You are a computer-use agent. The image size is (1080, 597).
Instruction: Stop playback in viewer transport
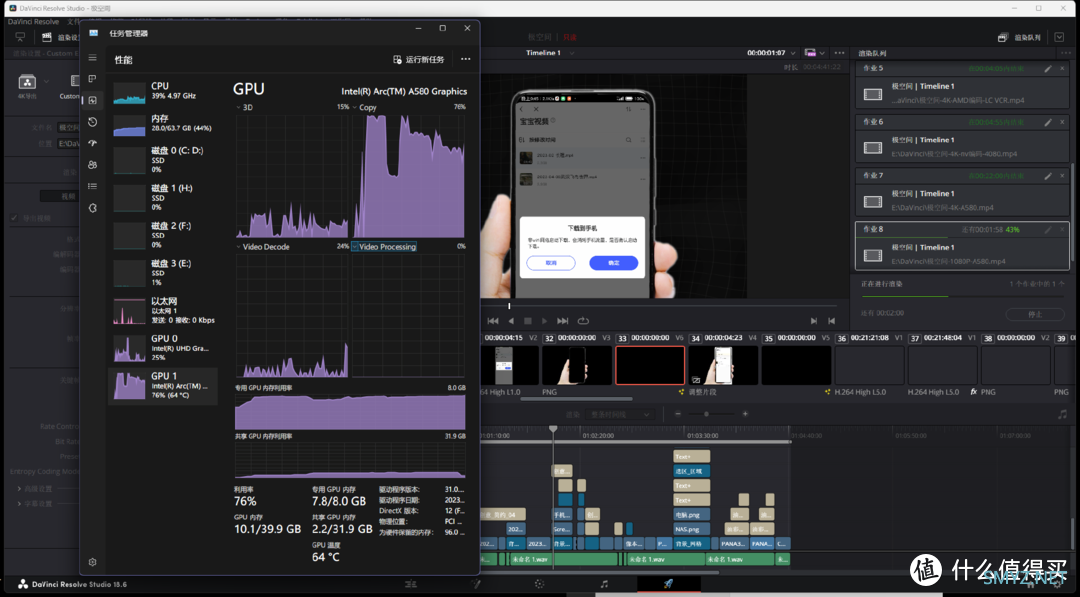(x=528, y=321)
